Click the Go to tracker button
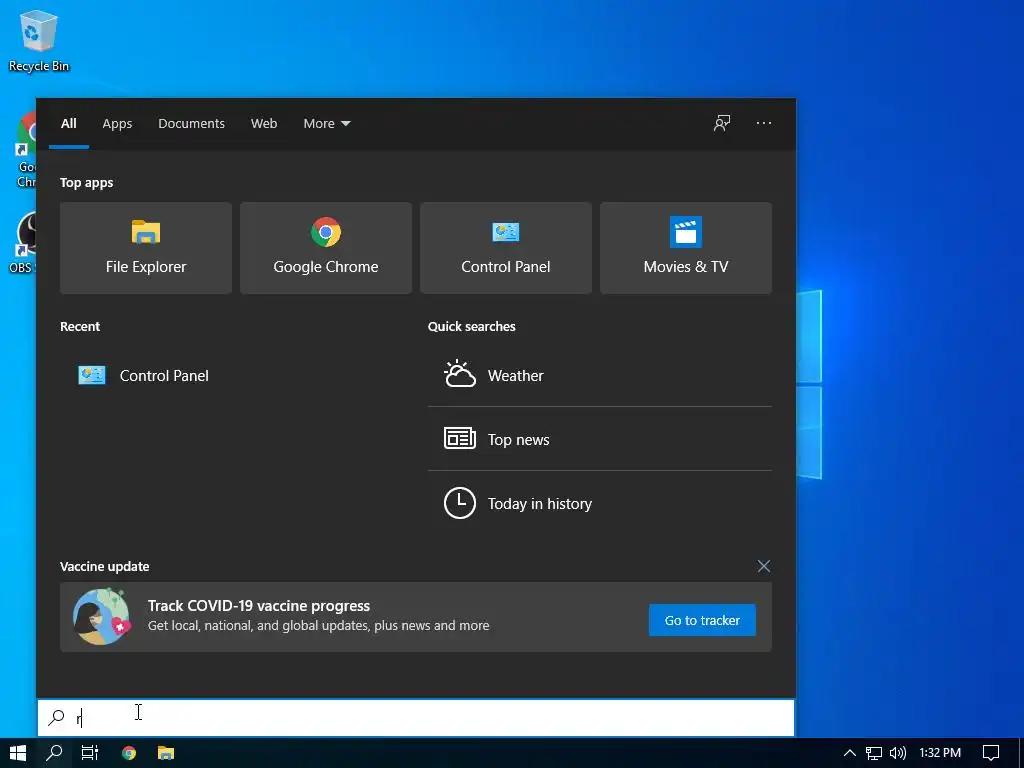The height and width of the screenshot is (768, 1024). coord(702,620)
